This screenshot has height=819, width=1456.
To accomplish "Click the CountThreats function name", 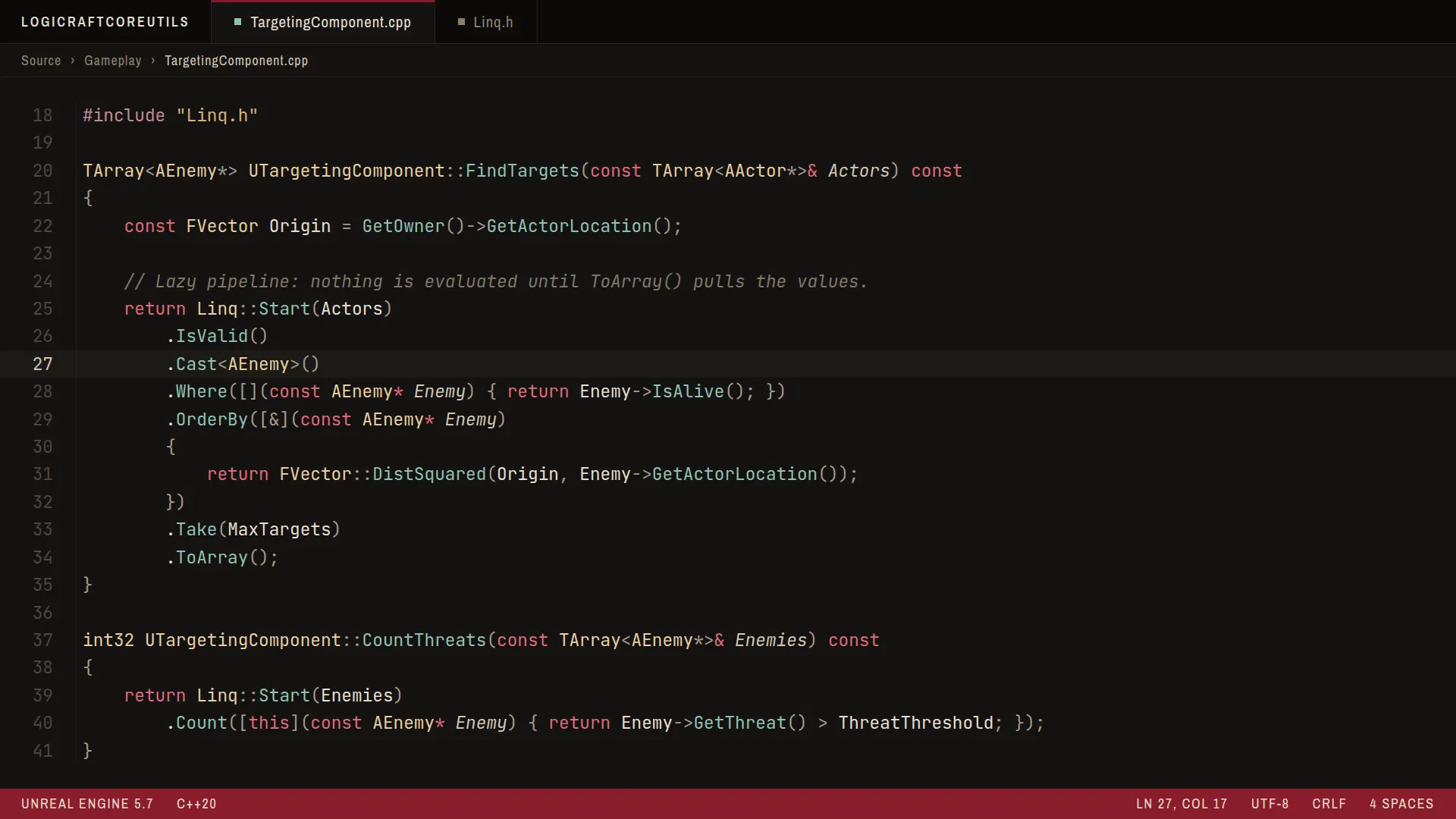I will coord(424,640).
